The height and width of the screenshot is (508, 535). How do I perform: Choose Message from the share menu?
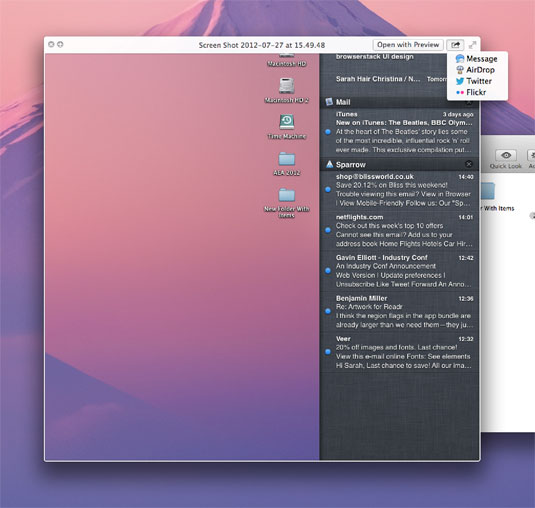point(477,59)
